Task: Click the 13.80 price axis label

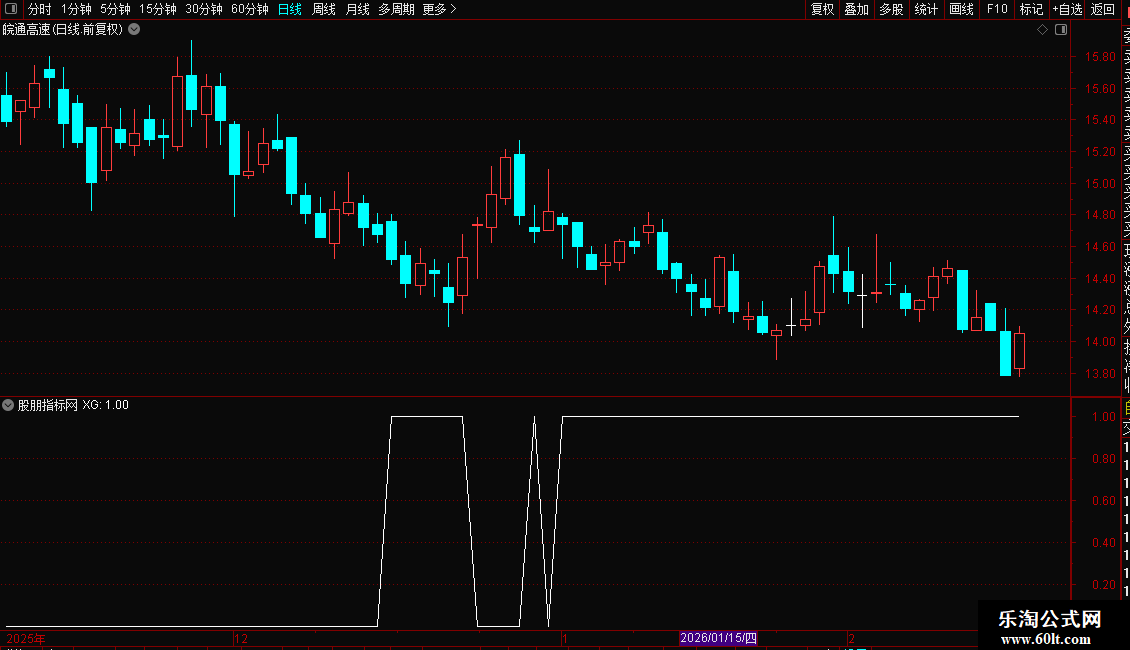Action: coord(1100,374)
